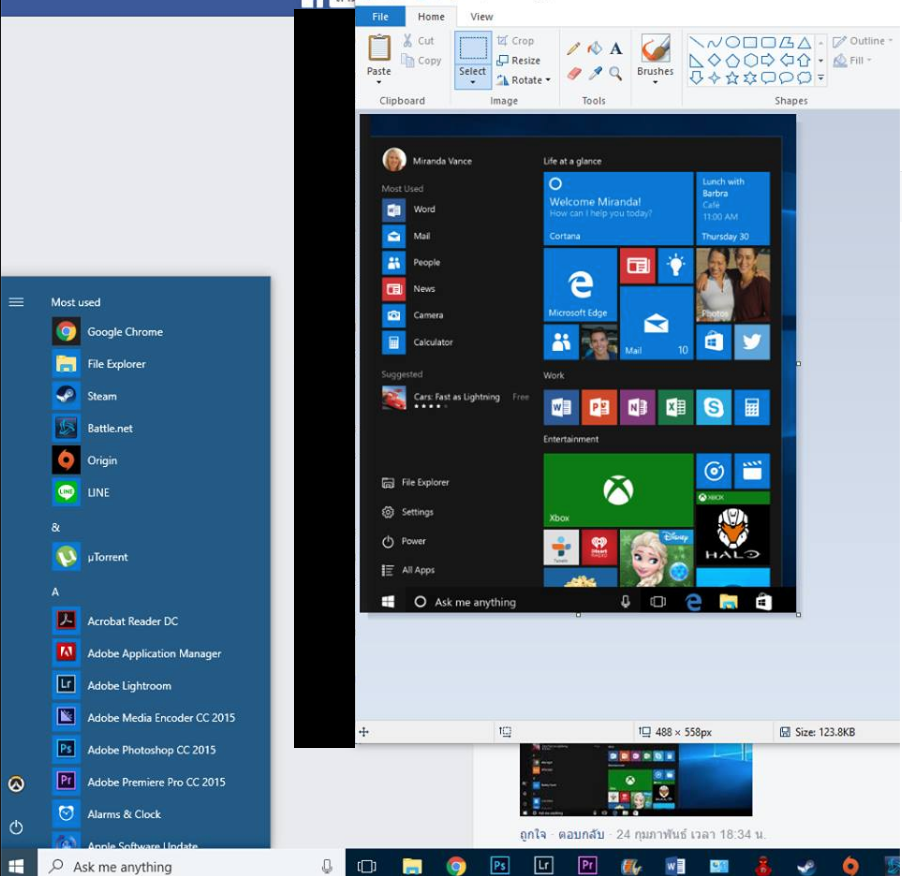Viewport: 902px width, 876px height.
Task: Open the screenshot thumbnail in the comment
Action: pyautogui.click(x=635, y=781)
